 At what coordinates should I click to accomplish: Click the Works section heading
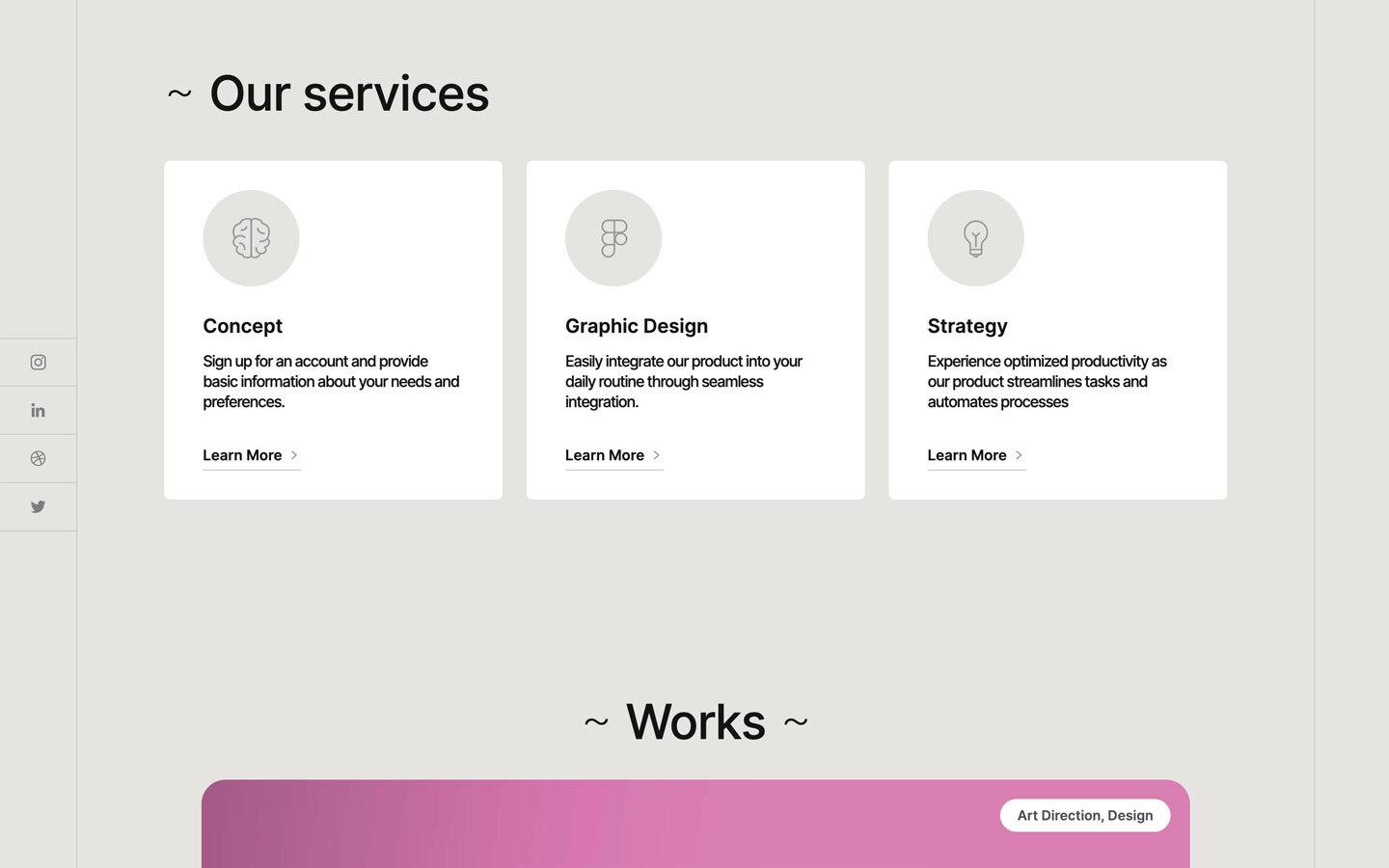click(x=694, y=720)
